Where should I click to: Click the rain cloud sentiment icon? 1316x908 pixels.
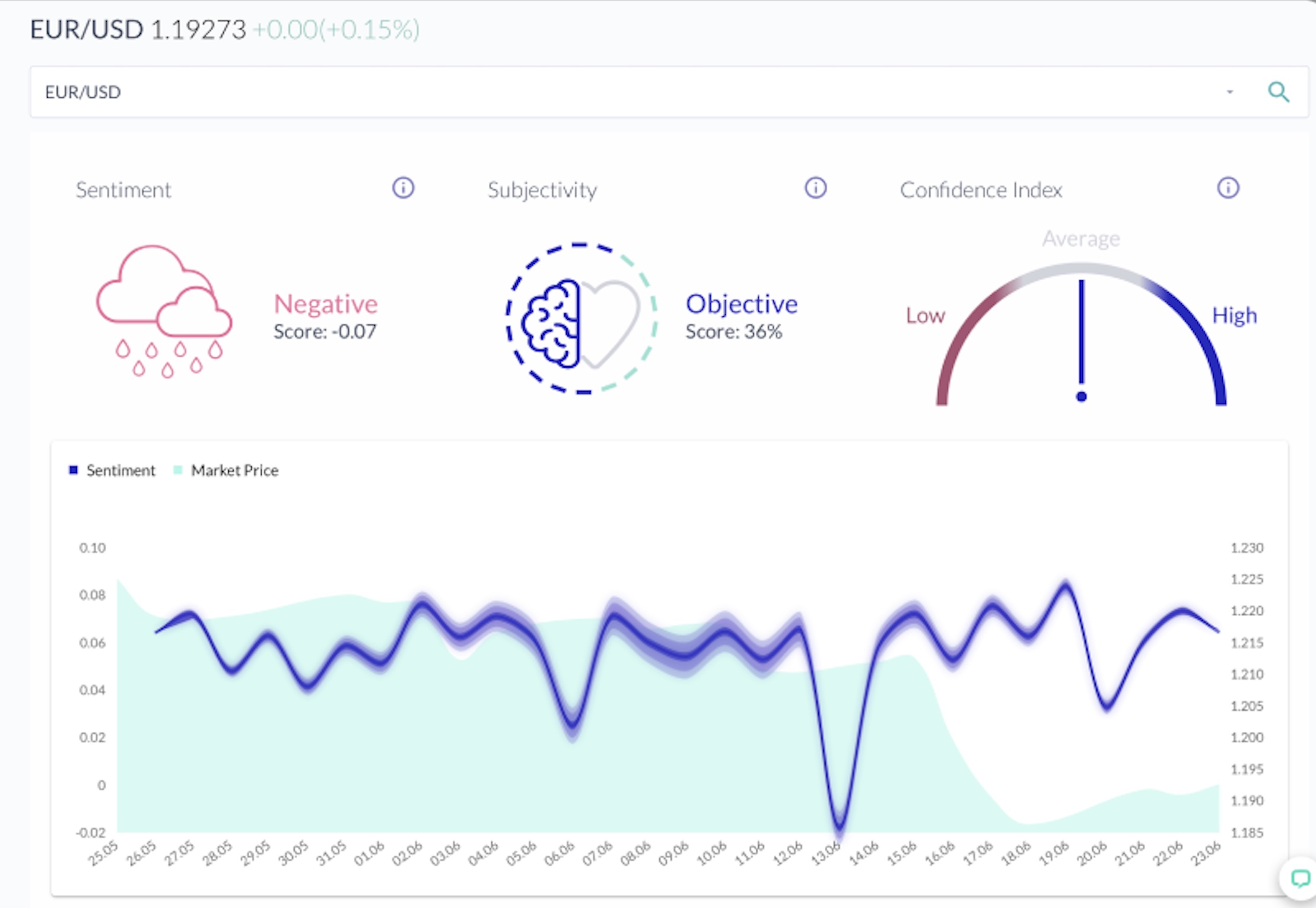[x=164, y=312]
